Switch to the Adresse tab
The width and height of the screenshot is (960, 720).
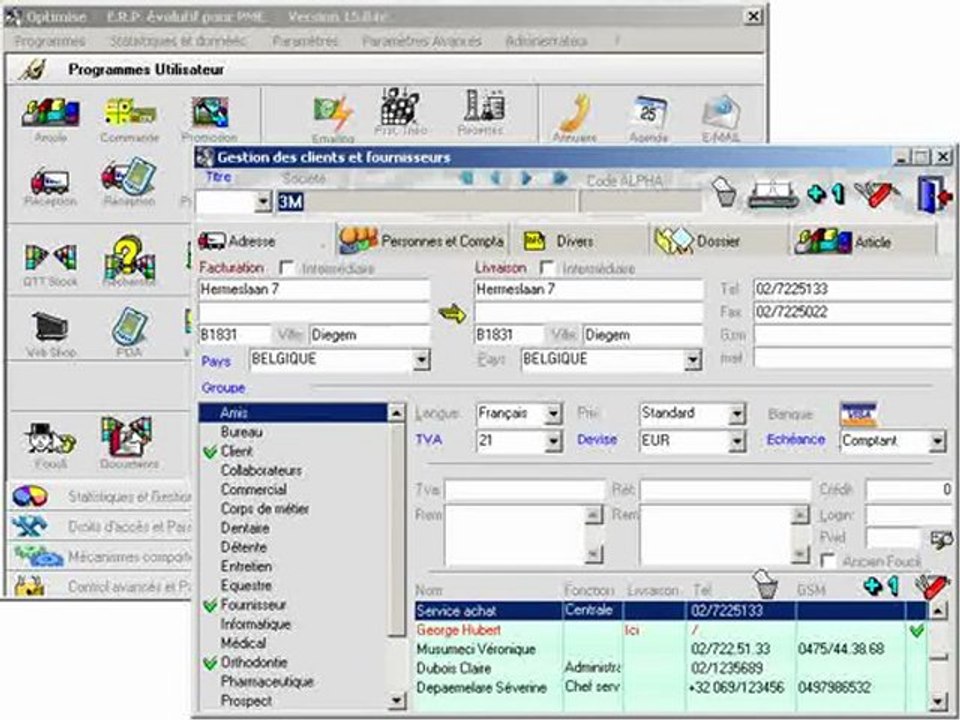tap(264, 241)
